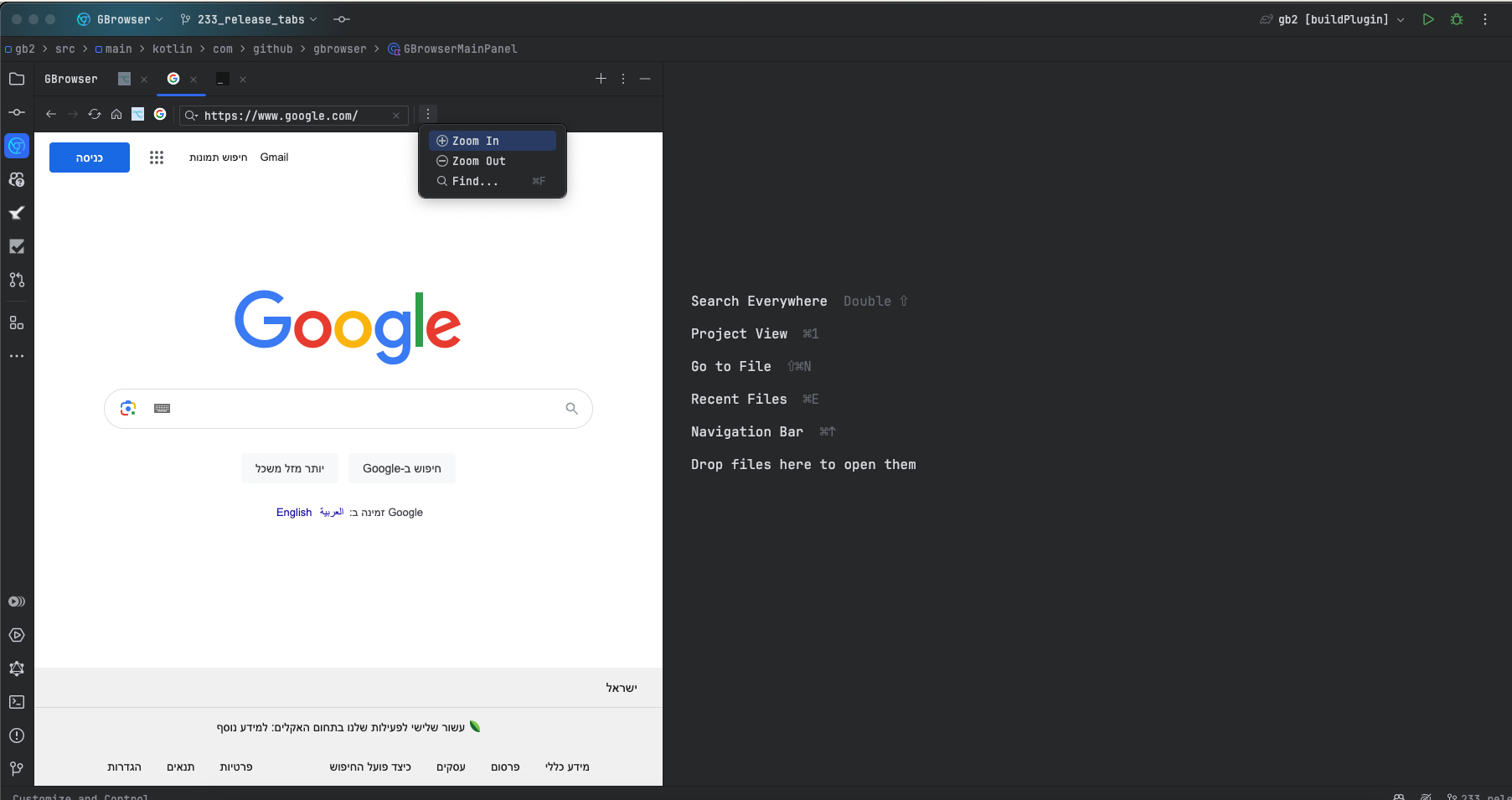Close the first blue-icon GBrowser tab

[144, 80]
